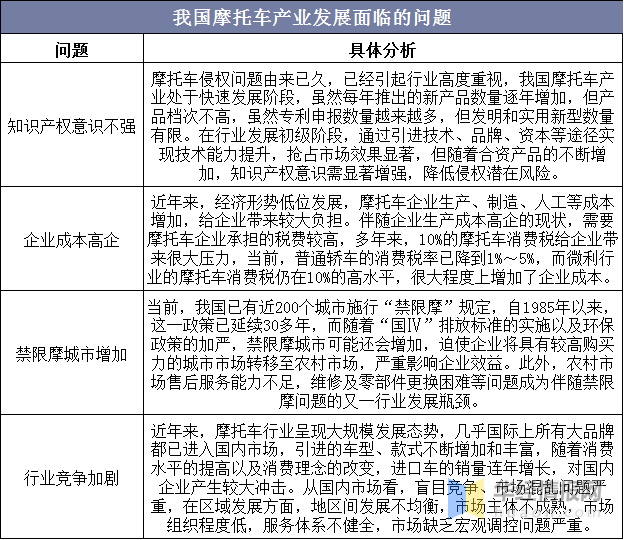Select the cell 企业成本高企
Screen dimensions: 624x540
(72, 240)
